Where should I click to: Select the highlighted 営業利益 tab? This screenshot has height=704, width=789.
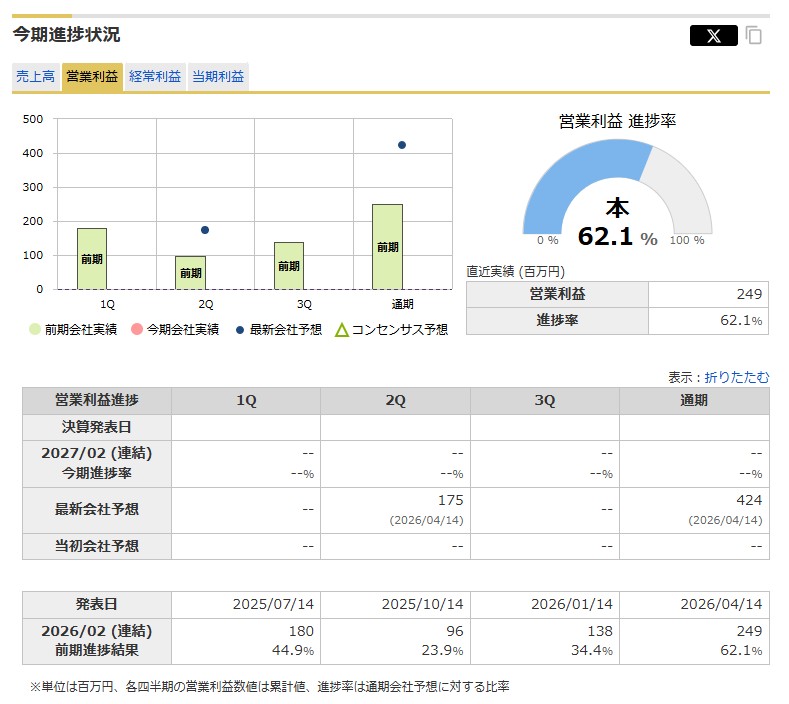pos(92,76)
